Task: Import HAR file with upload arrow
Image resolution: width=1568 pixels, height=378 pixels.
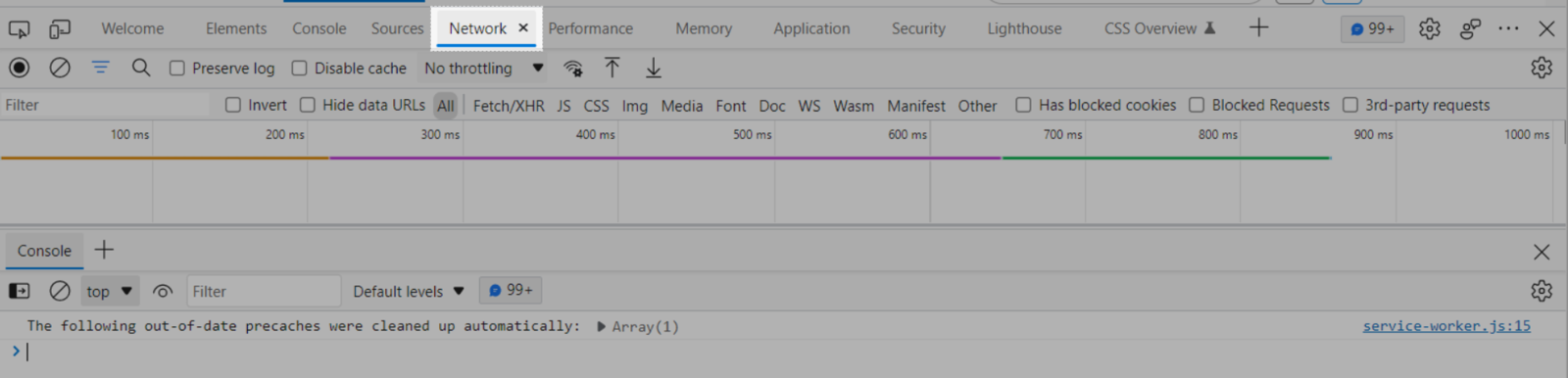Action: (x=612, y=68)
